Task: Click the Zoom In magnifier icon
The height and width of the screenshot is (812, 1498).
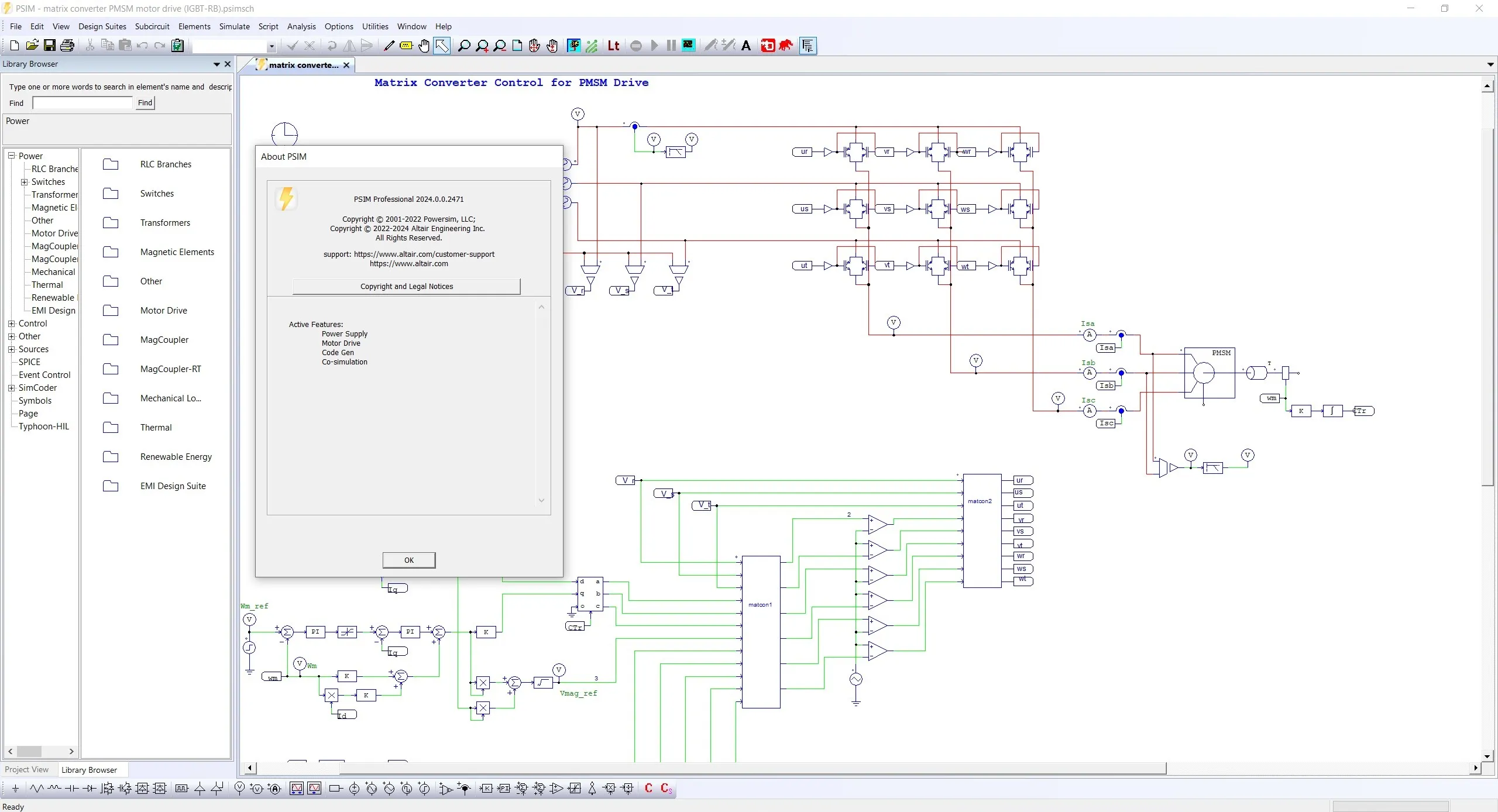Action: tap(482, 46)
